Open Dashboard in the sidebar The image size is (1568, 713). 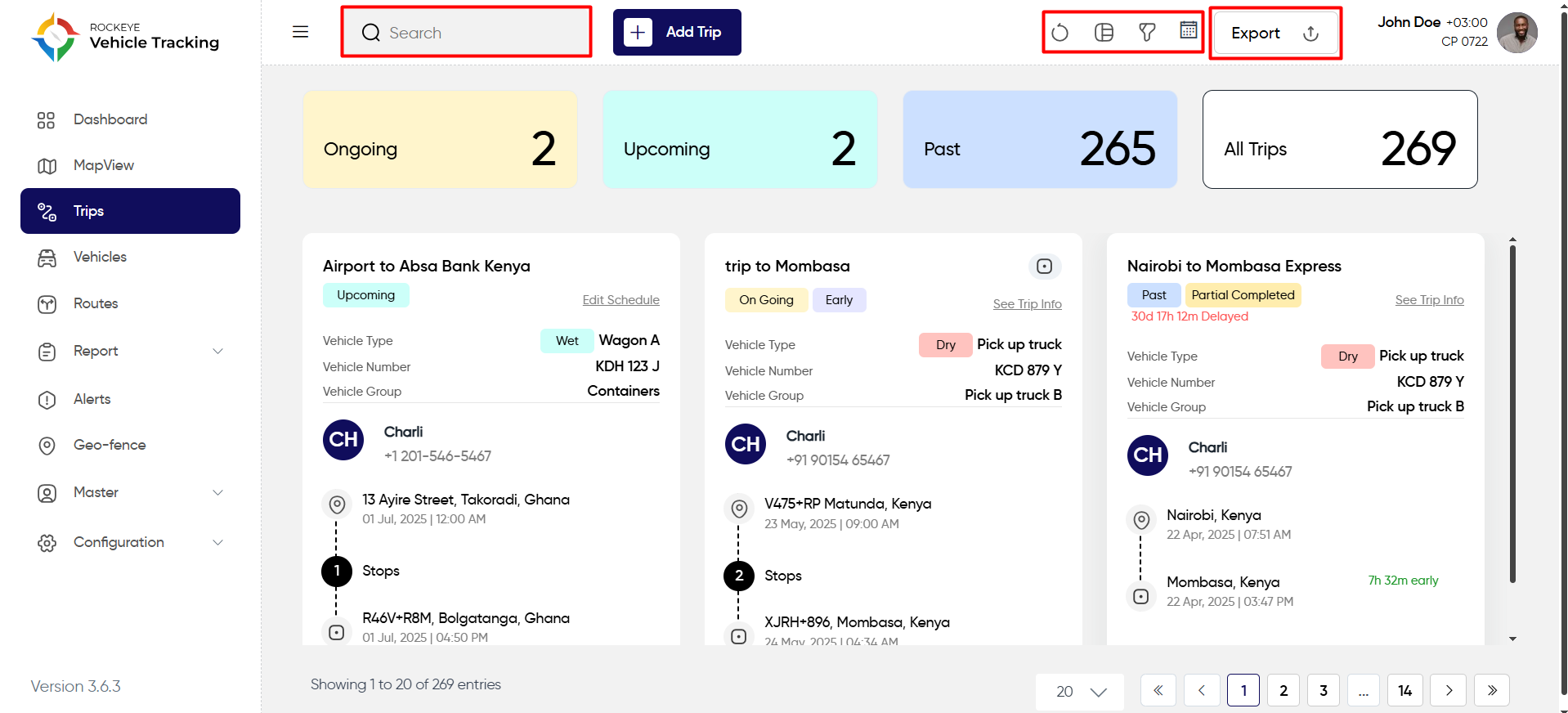[131, 120]
